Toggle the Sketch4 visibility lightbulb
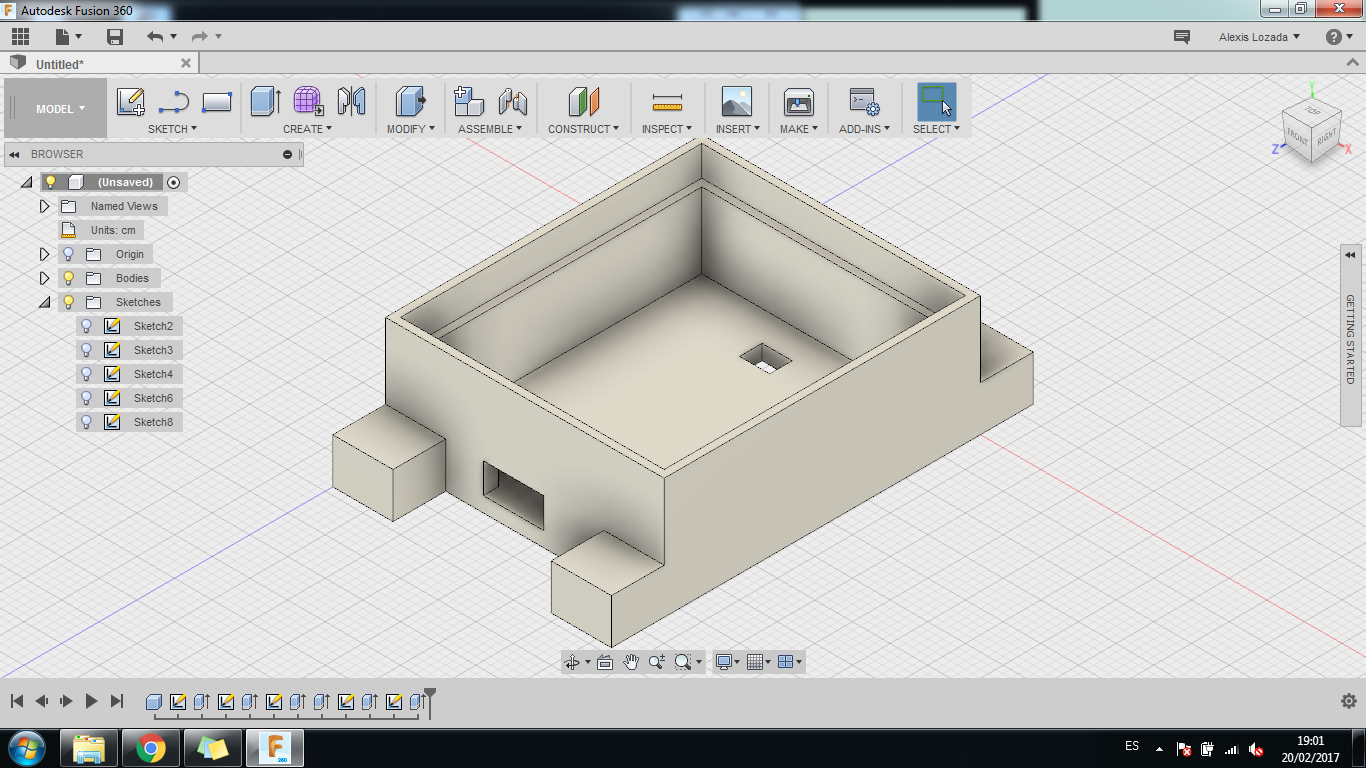The height and width of the screenshot is (768, 1366). coord(87,374)
